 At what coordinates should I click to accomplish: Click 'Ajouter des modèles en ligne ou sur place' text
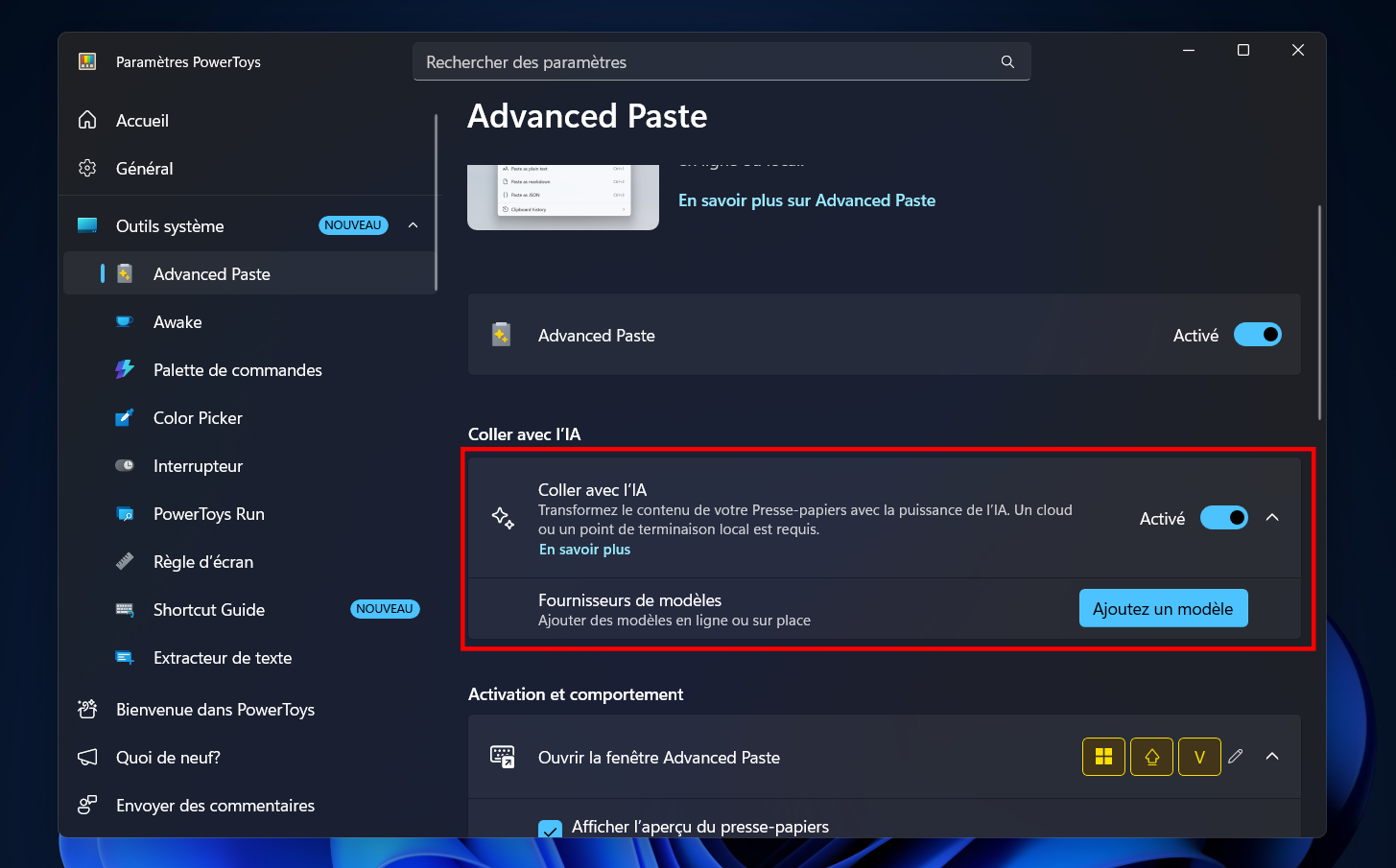674,621
